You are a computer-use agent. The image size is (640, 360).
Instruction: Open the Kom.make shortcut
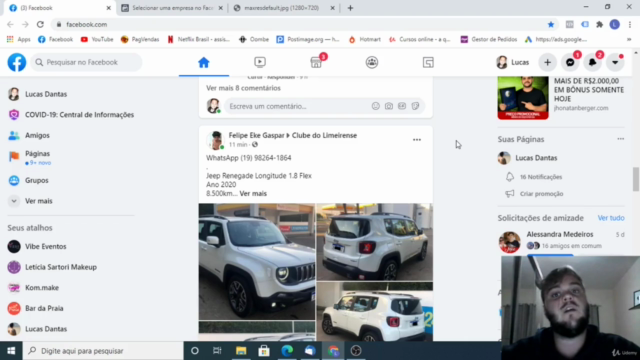click(42, 288)
